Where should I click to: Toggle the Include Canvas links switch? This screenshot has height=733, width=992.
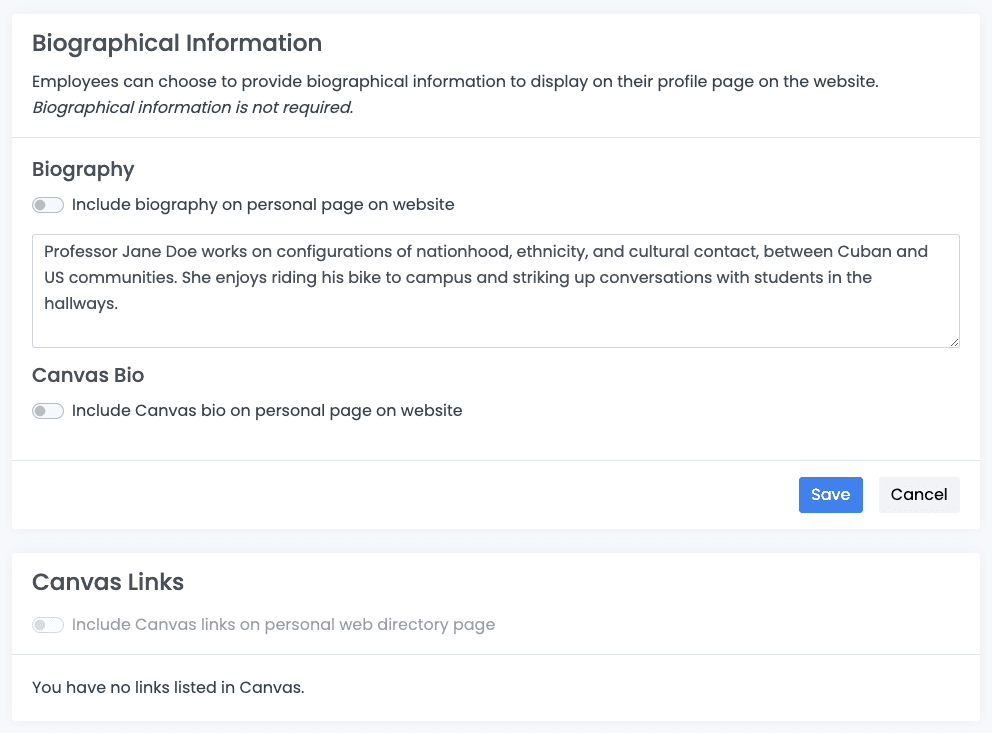tap(48, 625)
